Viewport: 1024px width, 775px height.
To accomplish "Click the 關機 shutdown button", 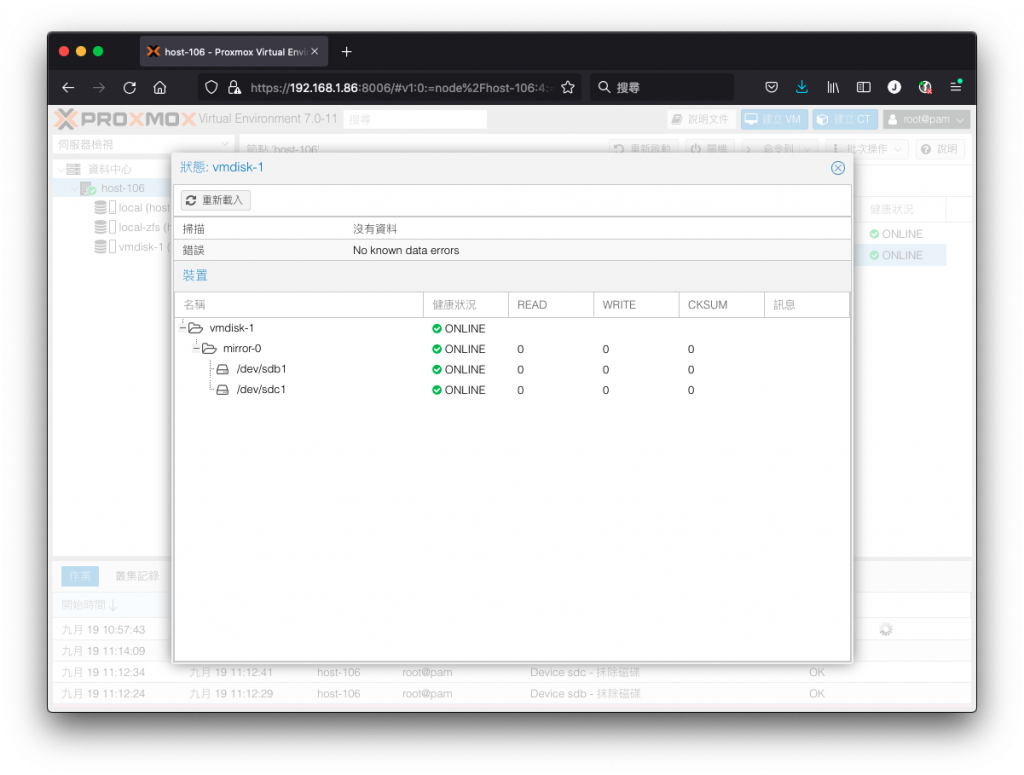I will point(709,149).
